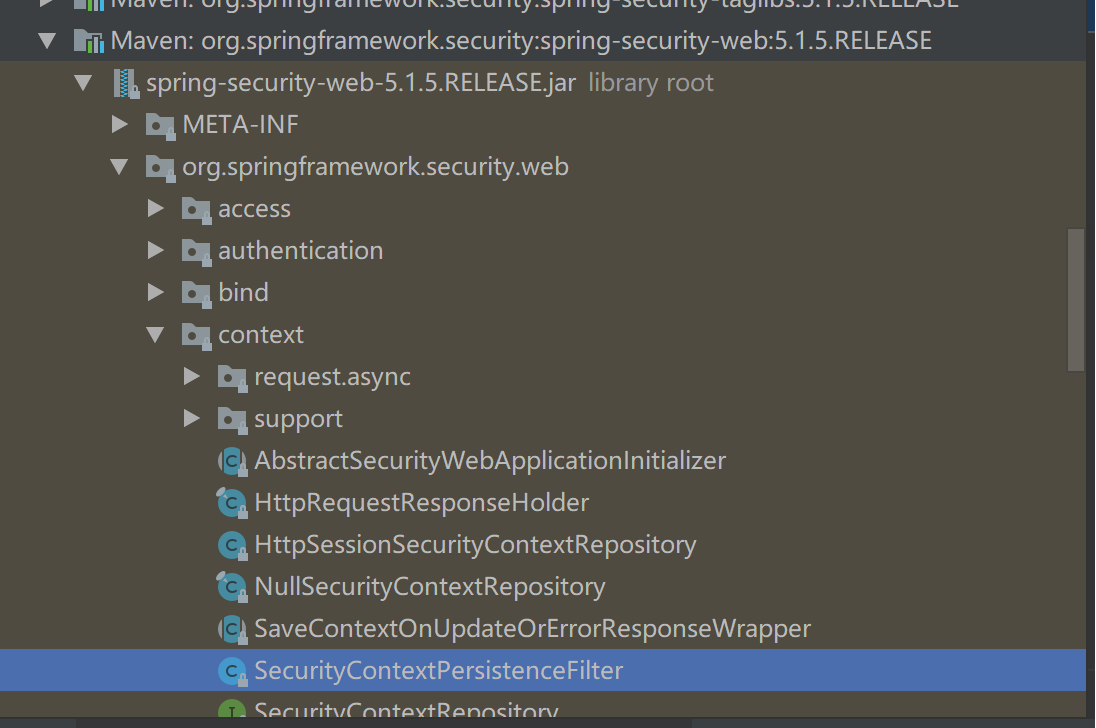The height and width of the screenshot is (728, 1096).
Task: Select Maven: org.springframework.security:spring-security-web:5.1.5.RELEASE
Action: (x=521, y=41)
